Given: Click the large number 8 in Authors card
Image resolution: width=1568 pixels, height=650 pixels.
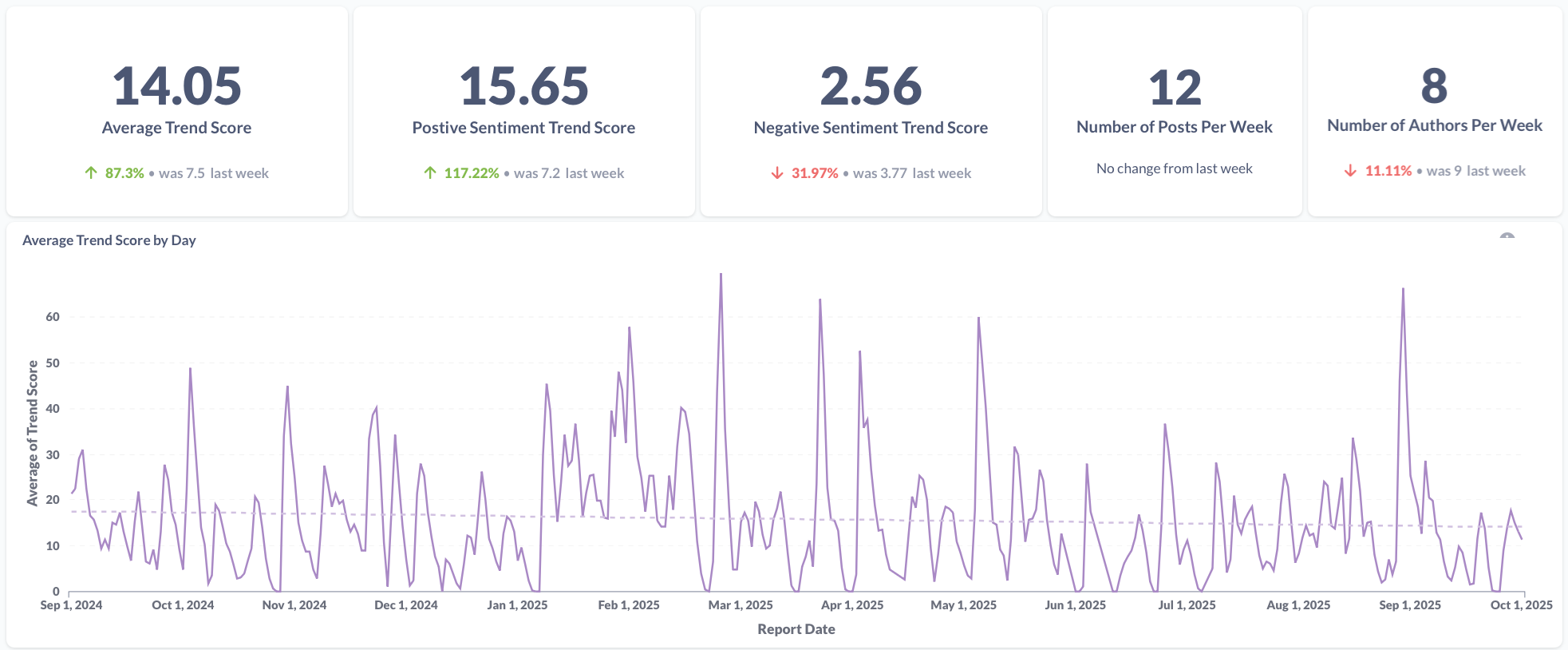Looking at the screenshot, I should point(1434,86).
